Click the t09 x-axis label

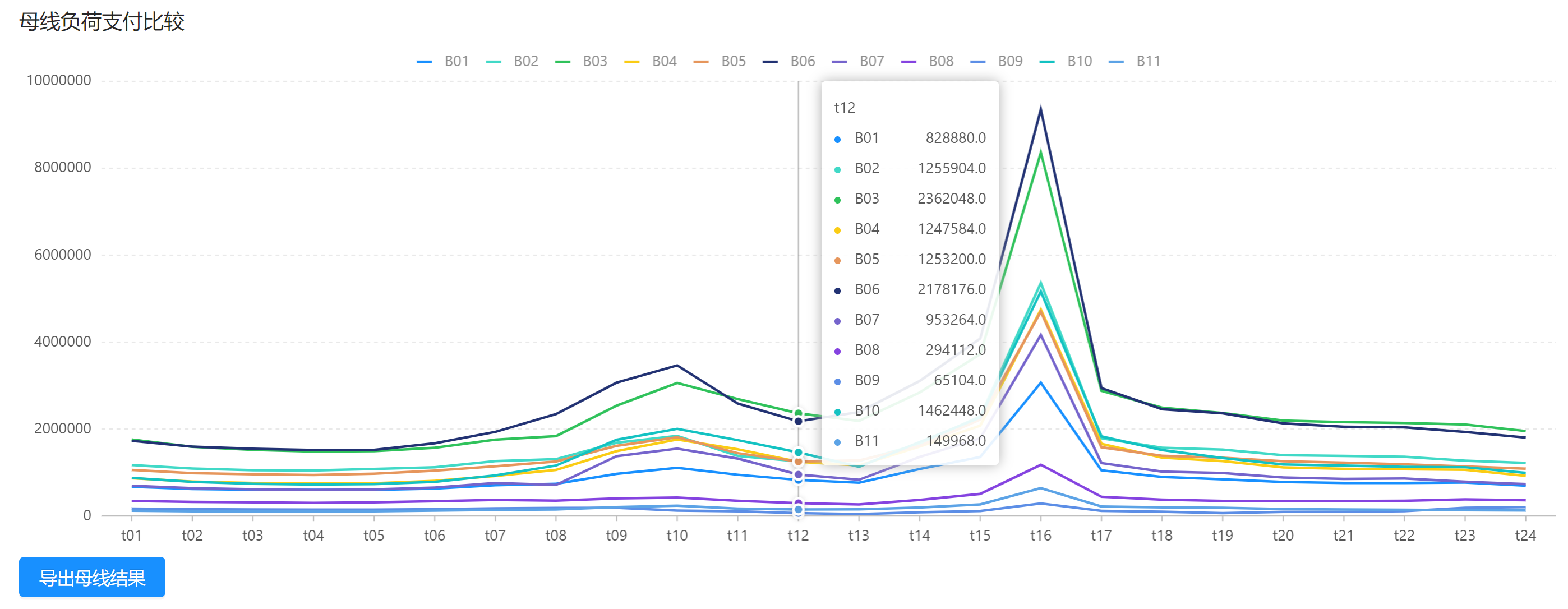point(616,536)
